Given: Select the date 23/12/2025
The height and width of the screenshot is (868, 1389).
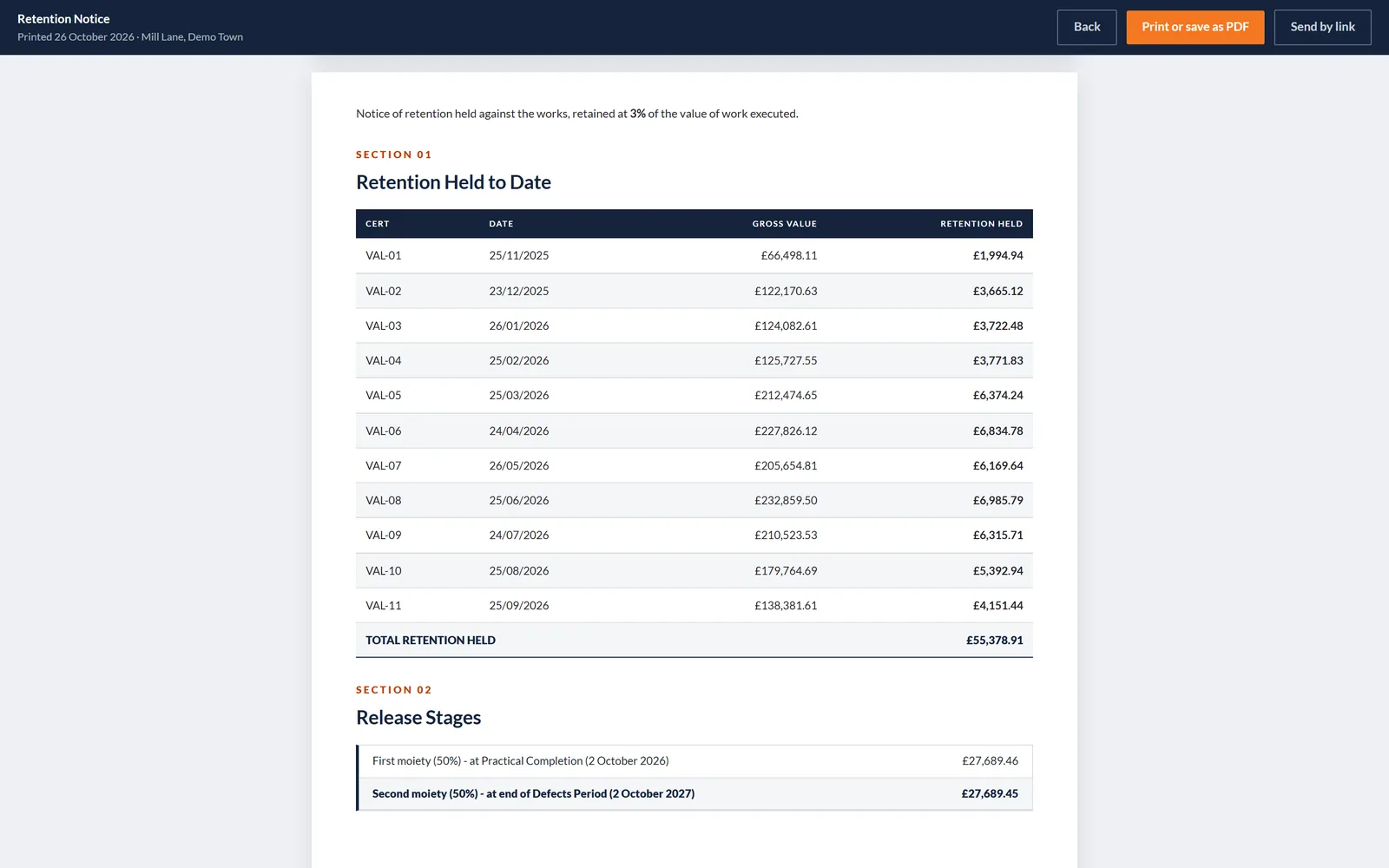Looking at the screenshot, I should [x=519, y=291].
